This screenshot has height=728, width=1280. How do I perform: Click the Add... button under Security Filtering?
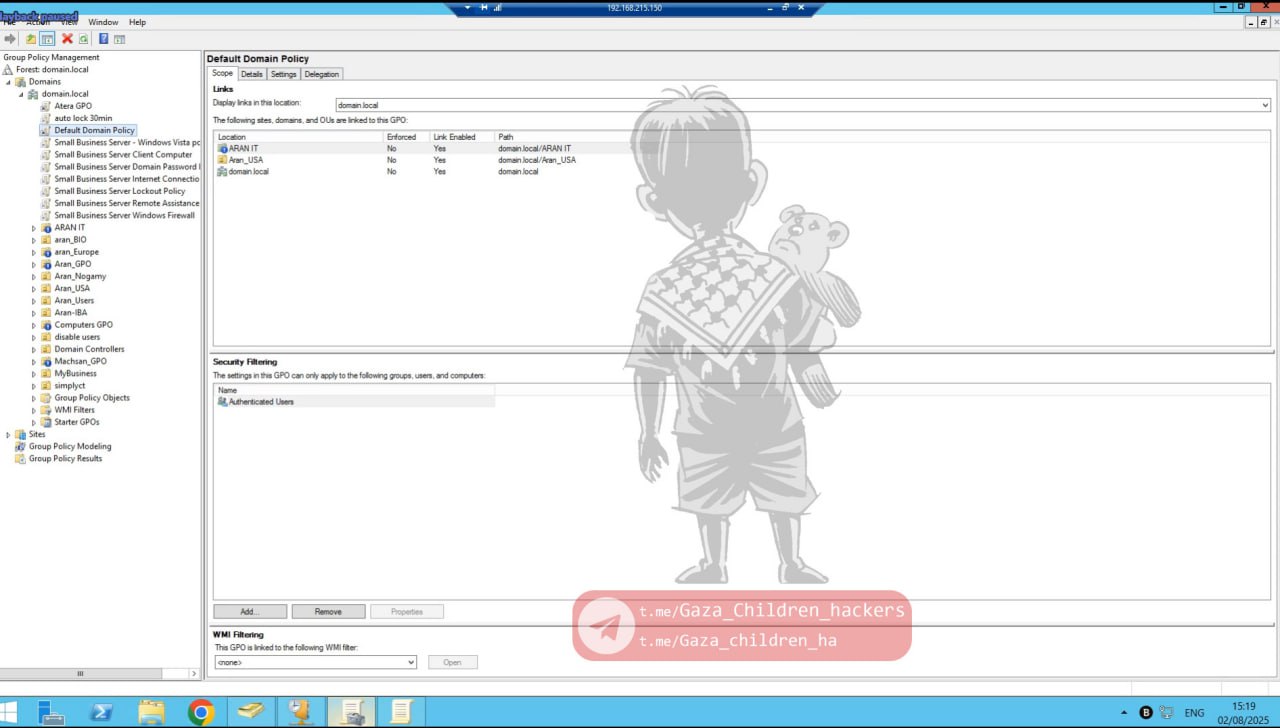250,611
